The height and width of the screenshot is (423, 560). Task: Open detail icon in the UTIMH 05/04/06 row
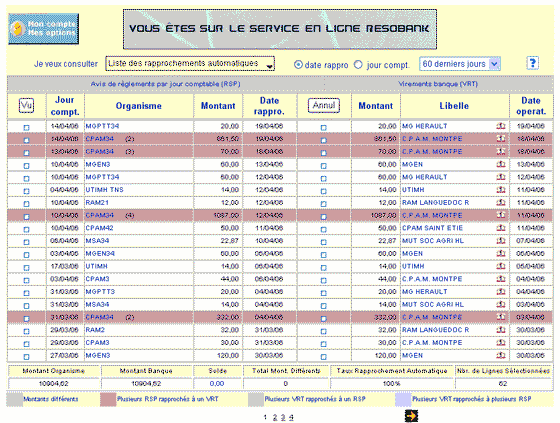click(501, 266)
